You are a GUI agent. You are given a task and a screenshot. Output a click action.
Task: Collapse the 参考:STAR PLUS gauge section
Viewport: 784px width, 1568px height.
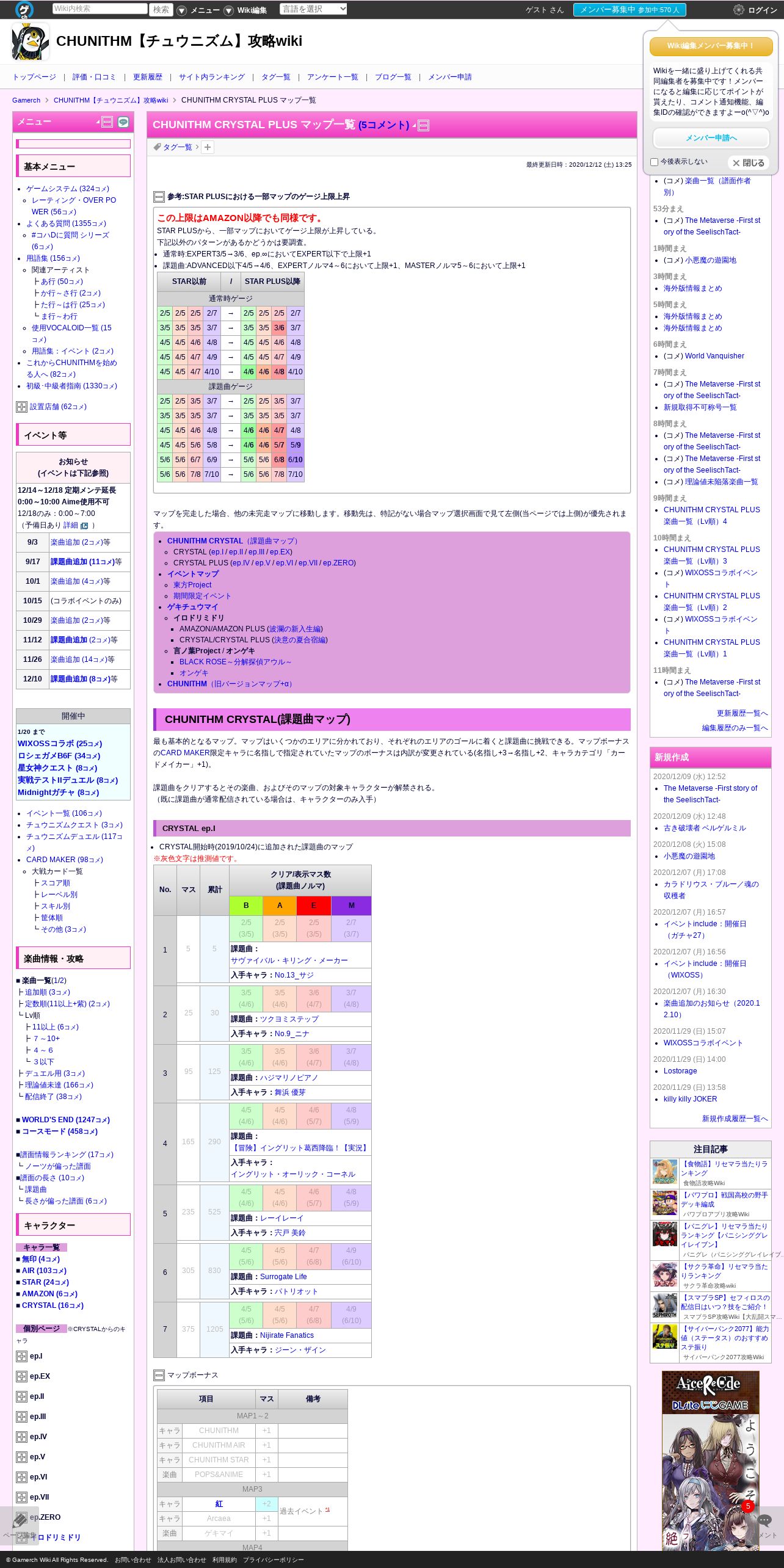coord(159,197)
